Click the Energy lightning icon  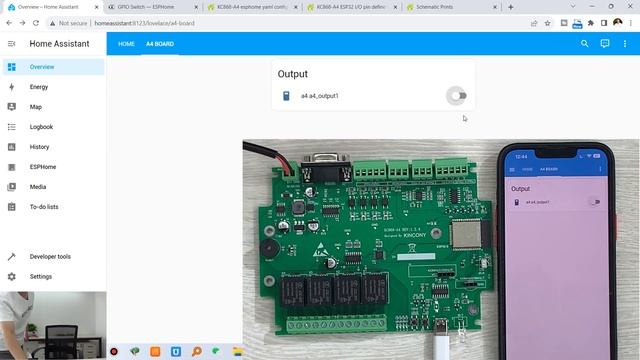[x=11, y=87]
